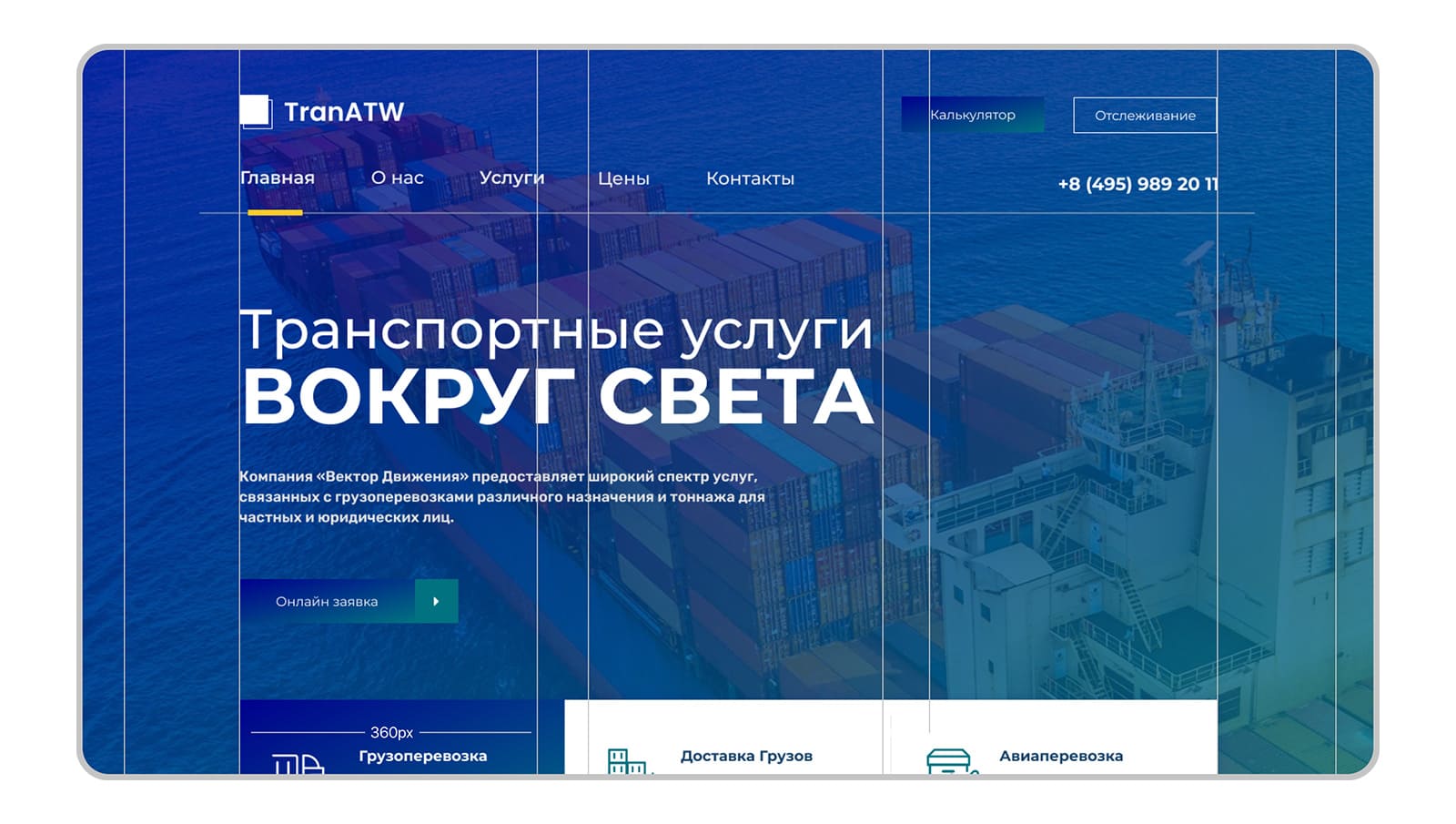Click the arrow icon on Онлайн заявка
This screenshot has width=1456, height=824.
pos(436,601)
